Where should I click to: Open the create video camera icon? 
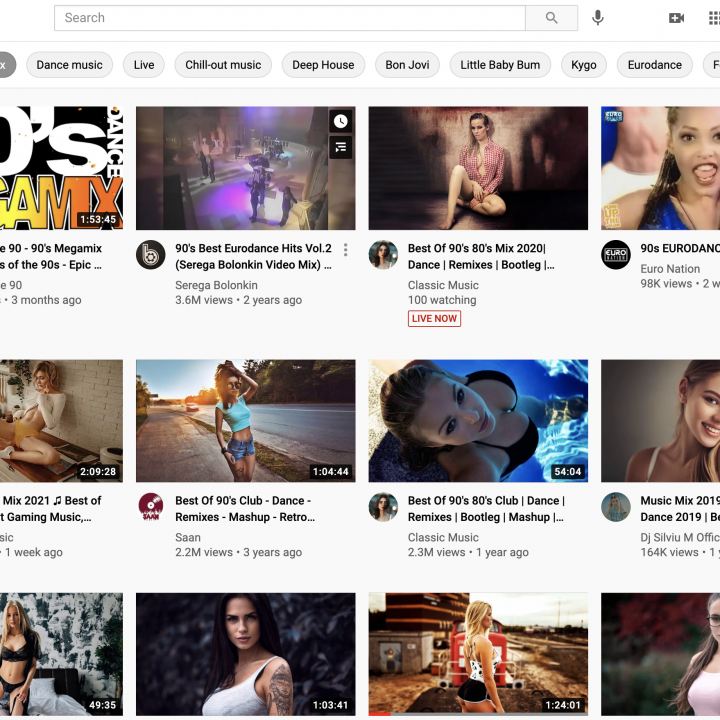pyautogui.click(x=676, y=18)
